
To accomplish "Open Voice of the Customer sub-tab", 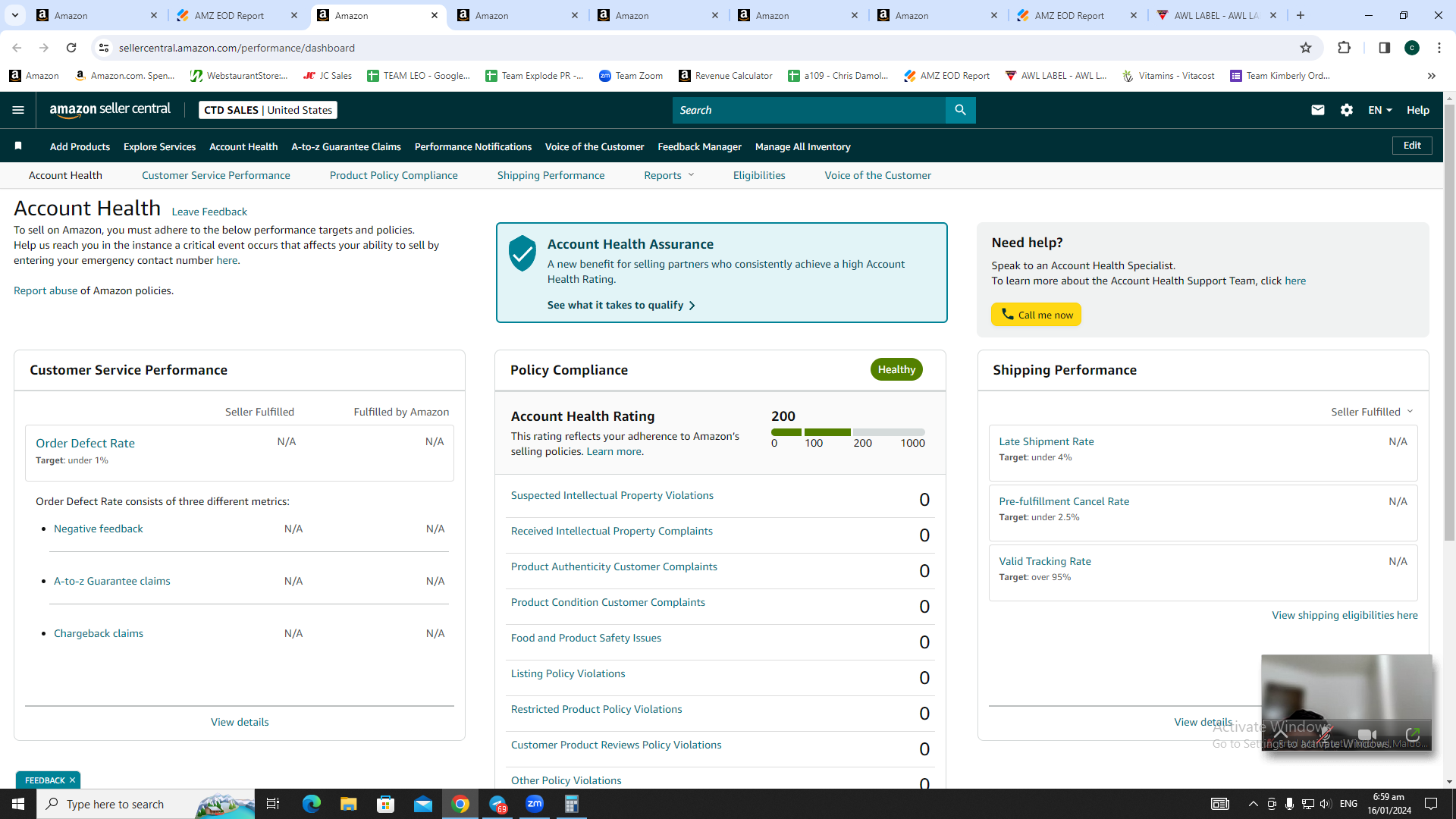I will coord(877,175).
